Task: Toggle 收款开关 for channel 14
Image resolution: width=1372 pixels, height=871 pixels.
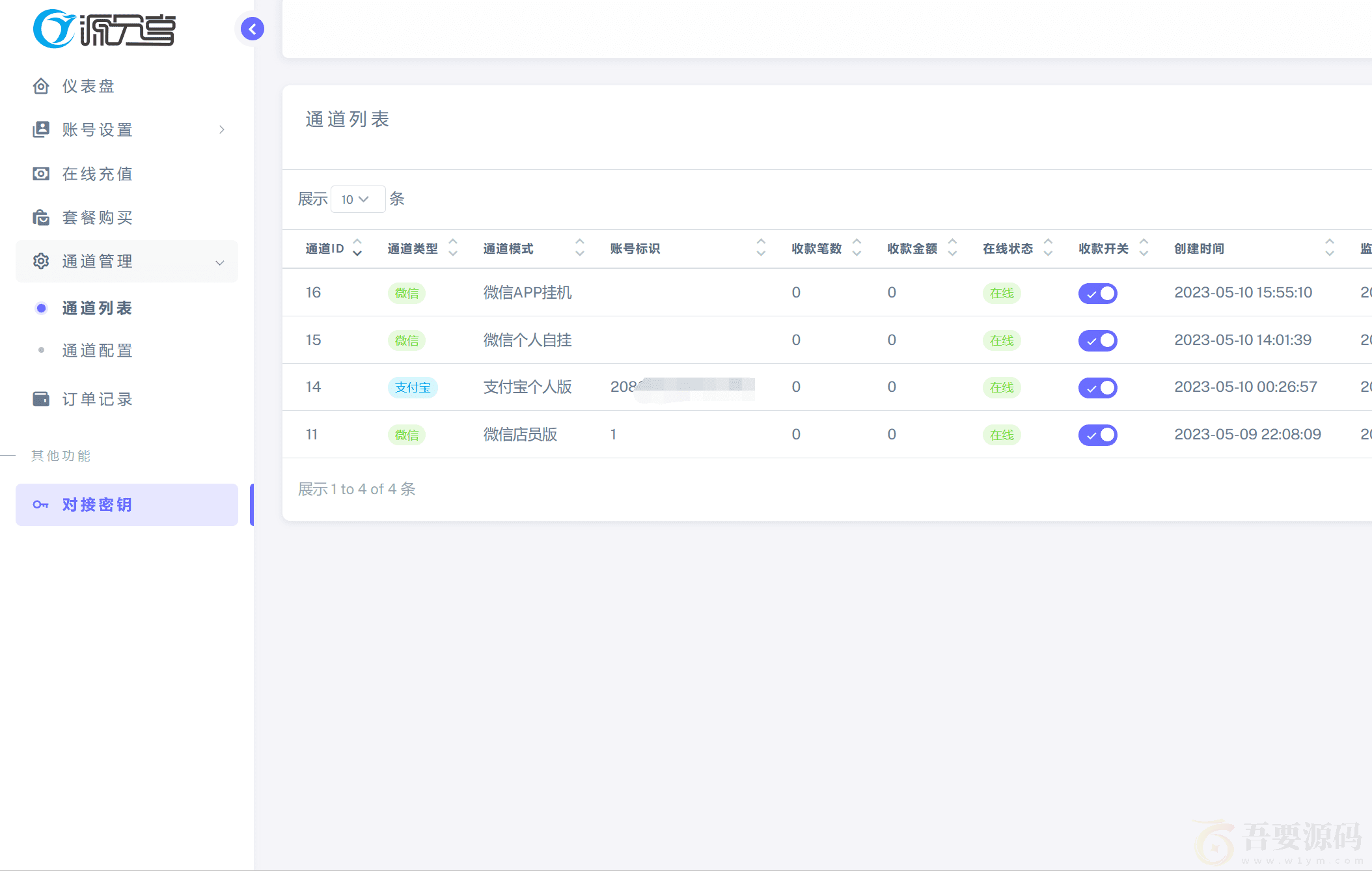Action: click(x=1098, y=388)
